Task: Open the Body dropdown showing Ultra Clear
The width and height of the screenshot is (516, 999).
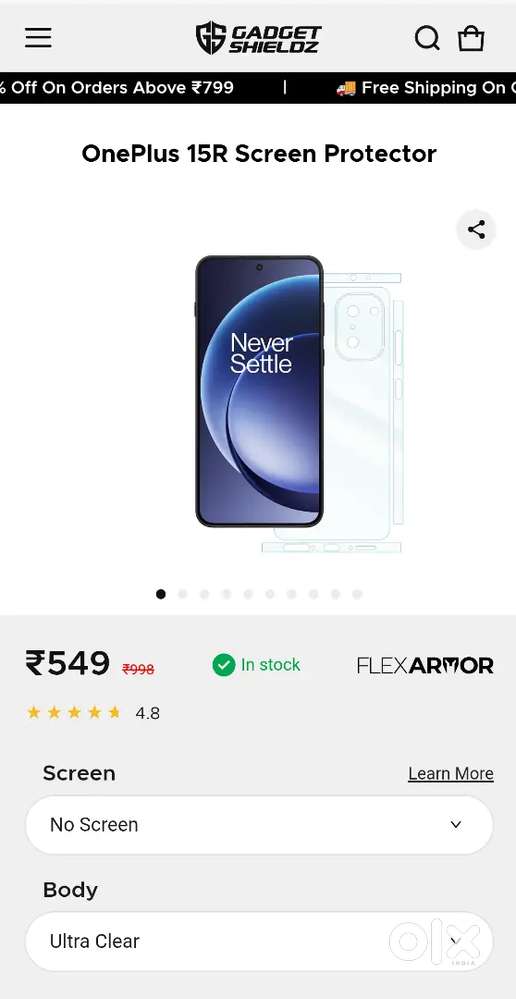Action: tap(259, 941)
